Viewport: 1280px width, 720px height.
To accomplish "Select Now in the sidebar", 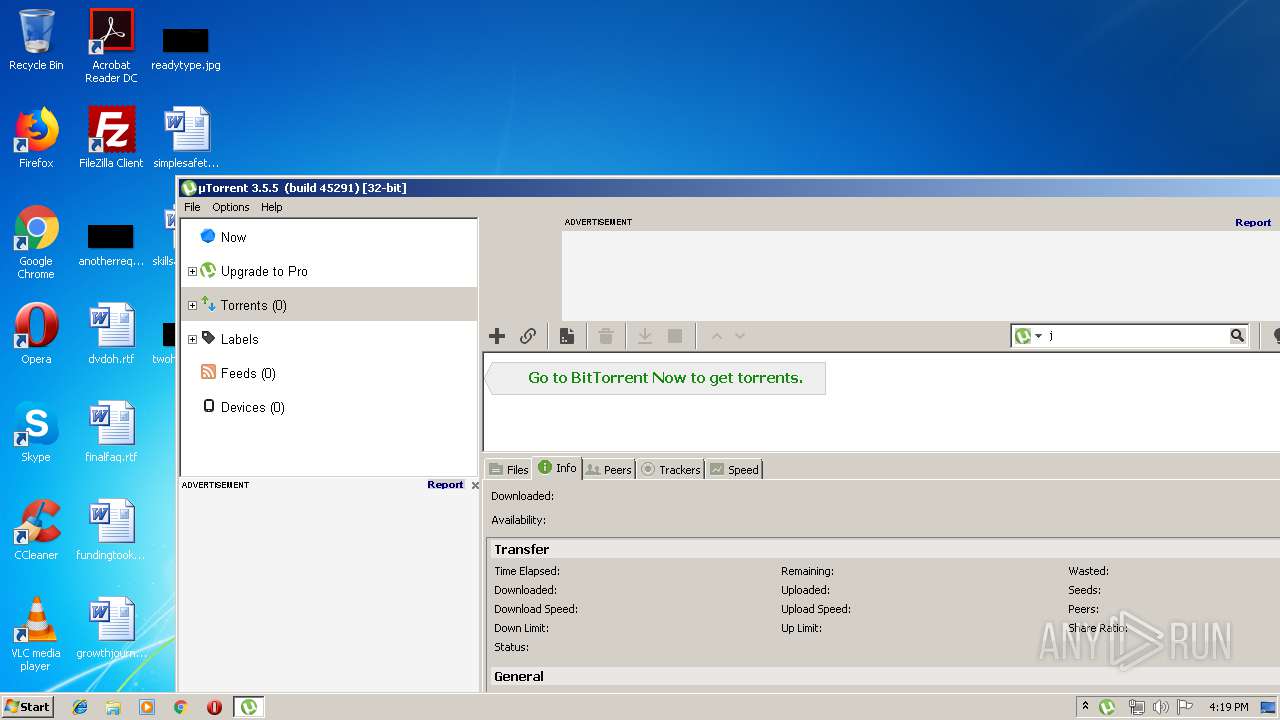I will (x=233, y=237).
